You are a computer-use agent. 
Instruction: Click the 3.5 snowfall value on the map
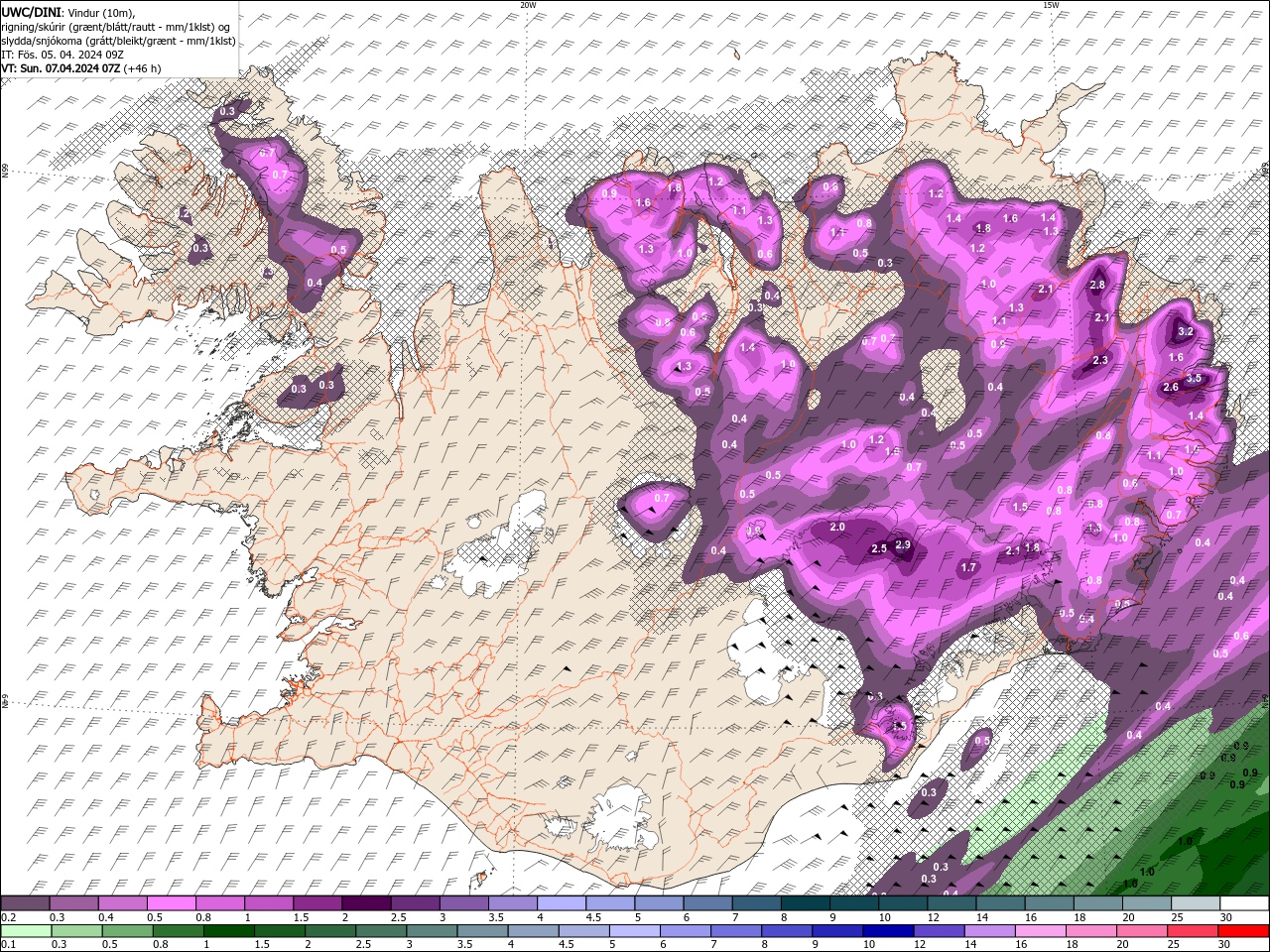(x=1195, y=378)
